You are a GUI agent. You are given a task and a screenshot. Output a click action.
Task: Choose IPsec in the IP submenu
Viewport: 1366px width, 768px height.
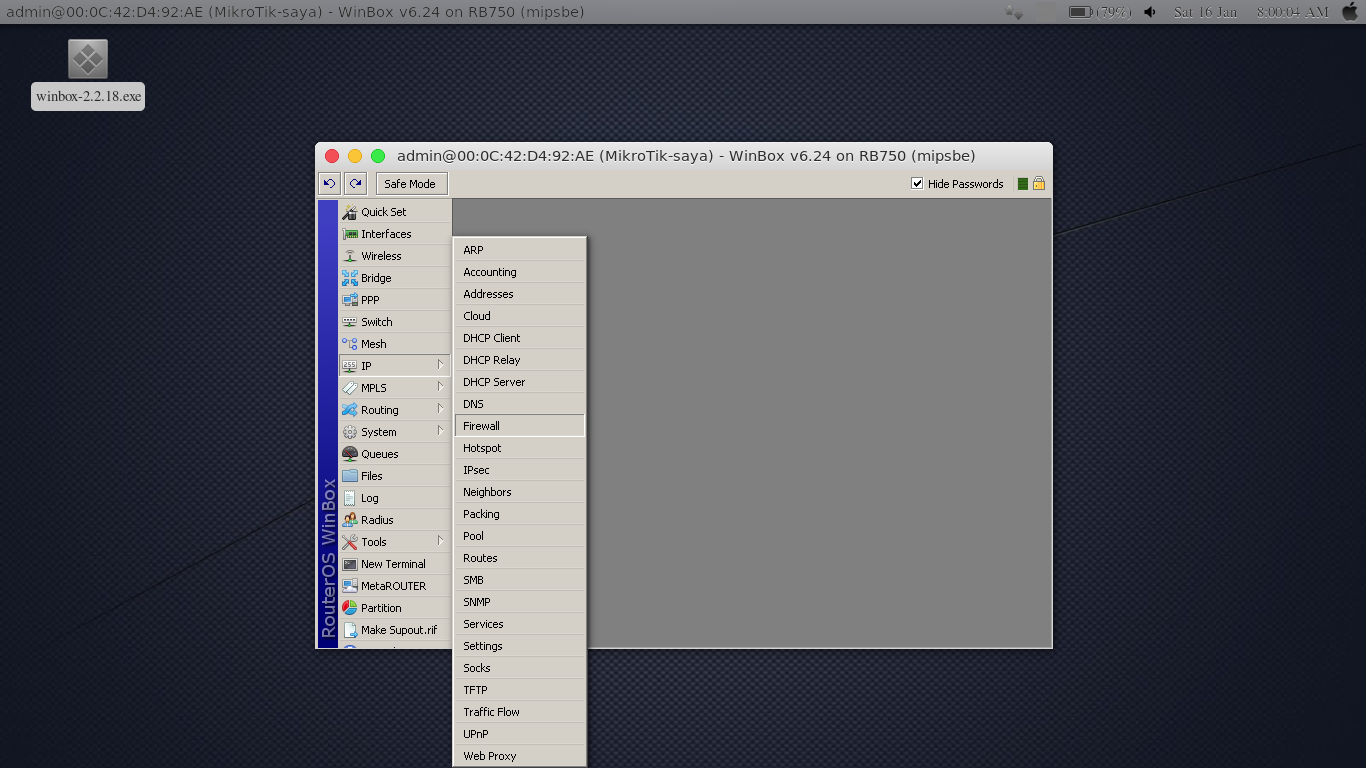520,470
